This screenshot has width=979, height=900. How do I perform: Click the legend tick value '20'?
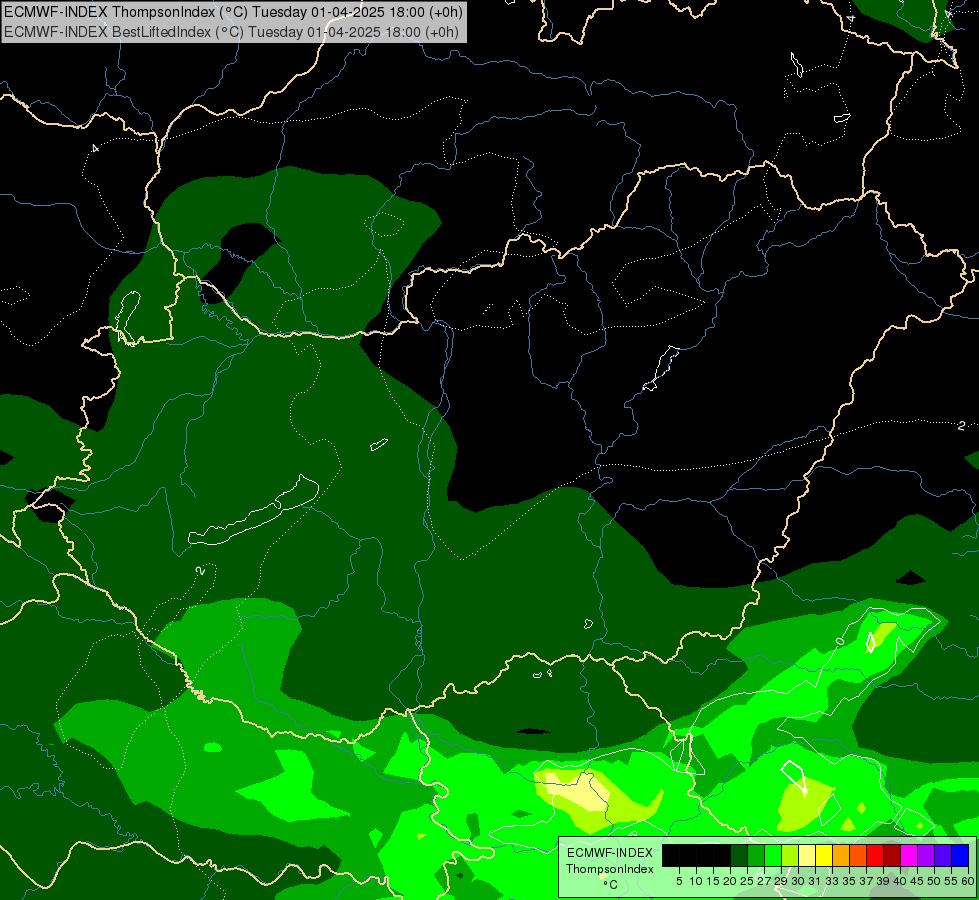(x=731, y=881)
